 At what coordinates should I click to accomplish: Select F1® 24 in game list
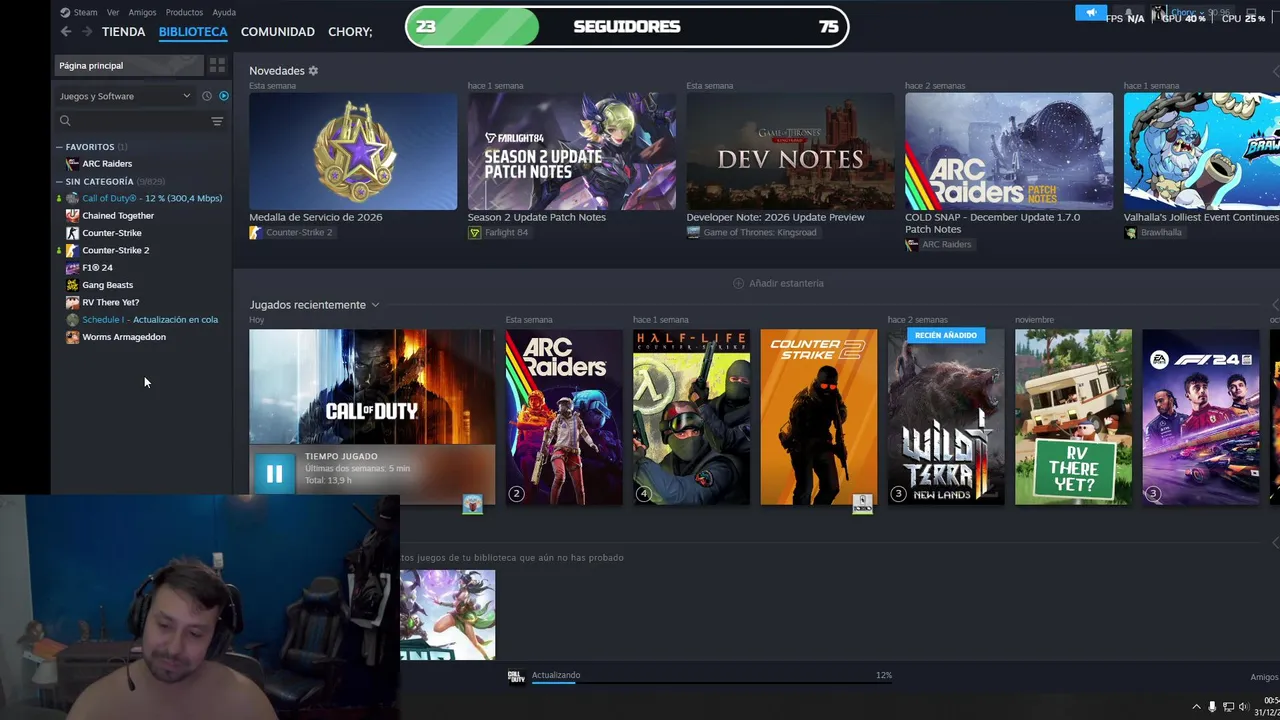pyautogui.click(x=97, y=268)
